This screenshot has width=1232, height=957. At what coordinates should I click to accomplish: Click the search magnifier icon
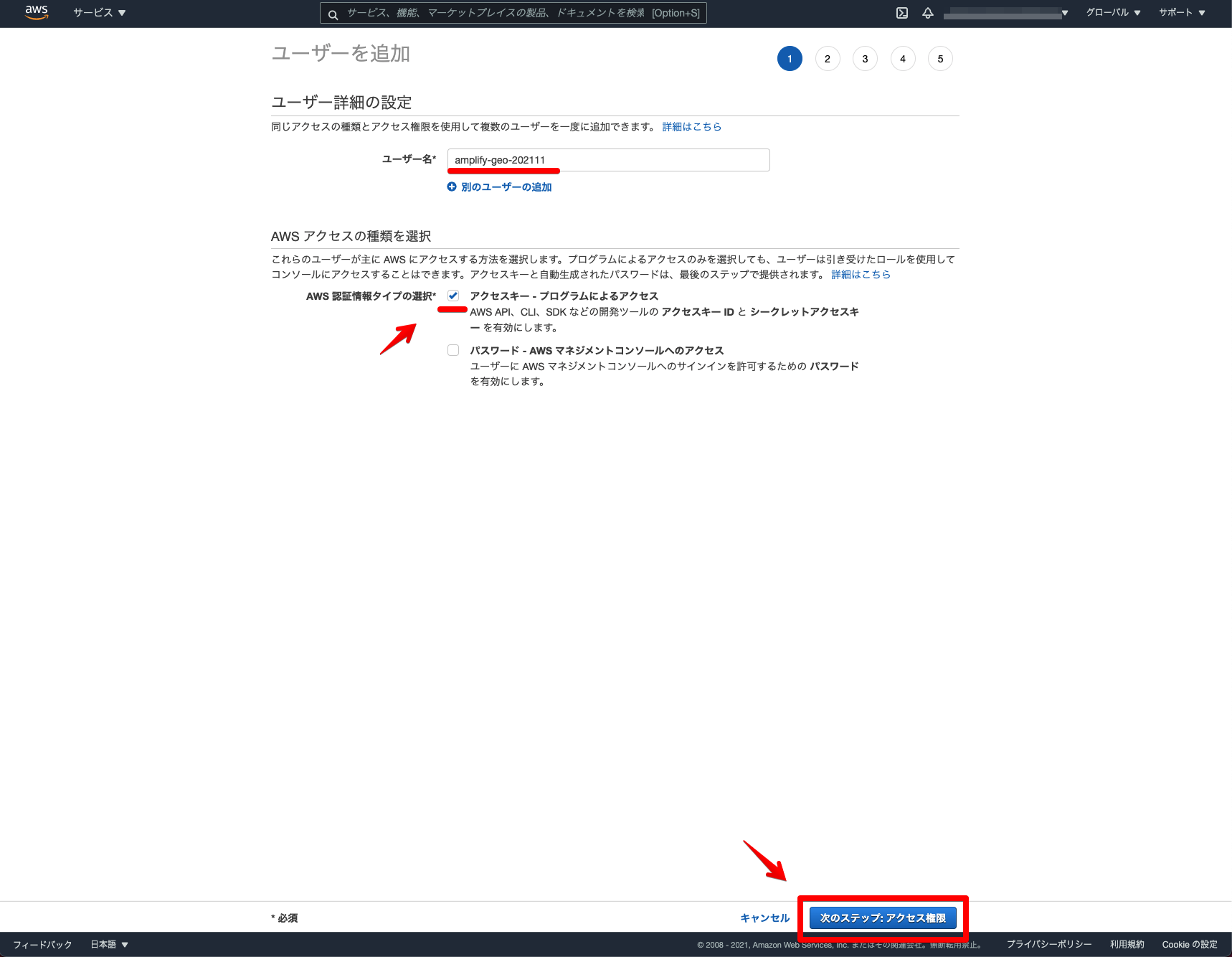pos(333,14)
